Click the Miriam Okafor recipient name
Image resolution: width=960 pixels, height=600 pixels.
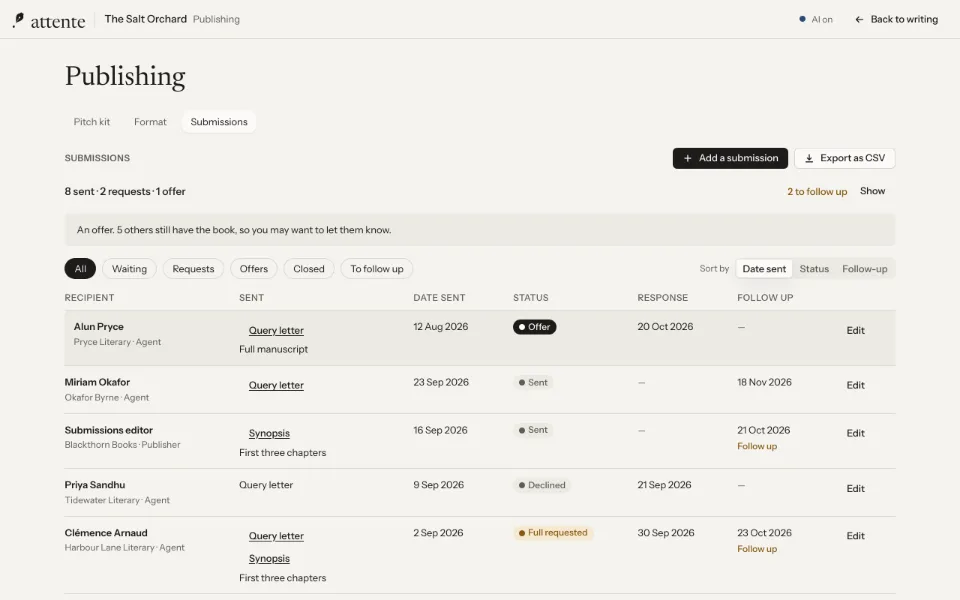[97, 382]
